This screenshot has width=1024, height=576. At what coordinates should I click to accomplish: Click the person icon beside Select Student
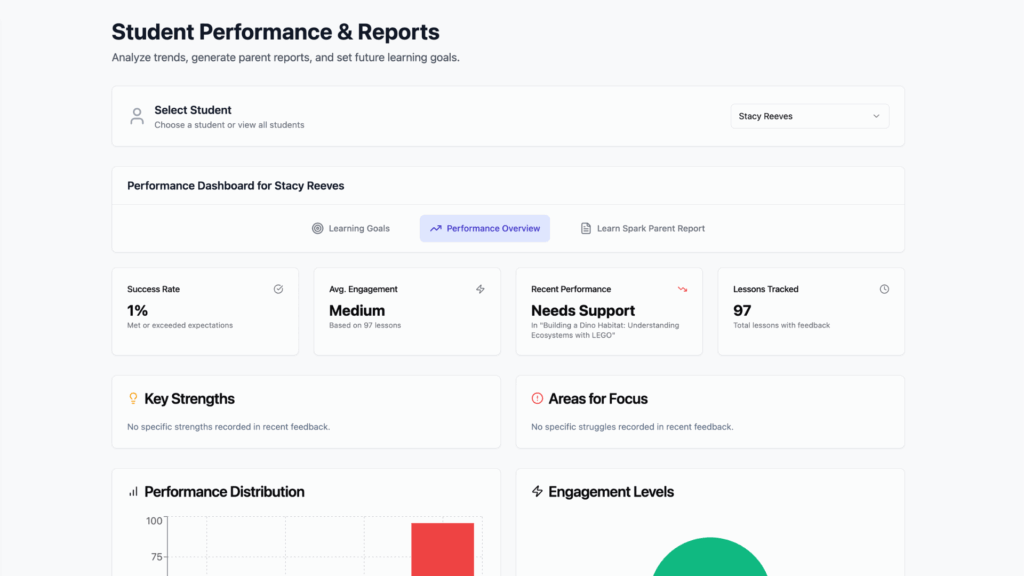point(136,116)
